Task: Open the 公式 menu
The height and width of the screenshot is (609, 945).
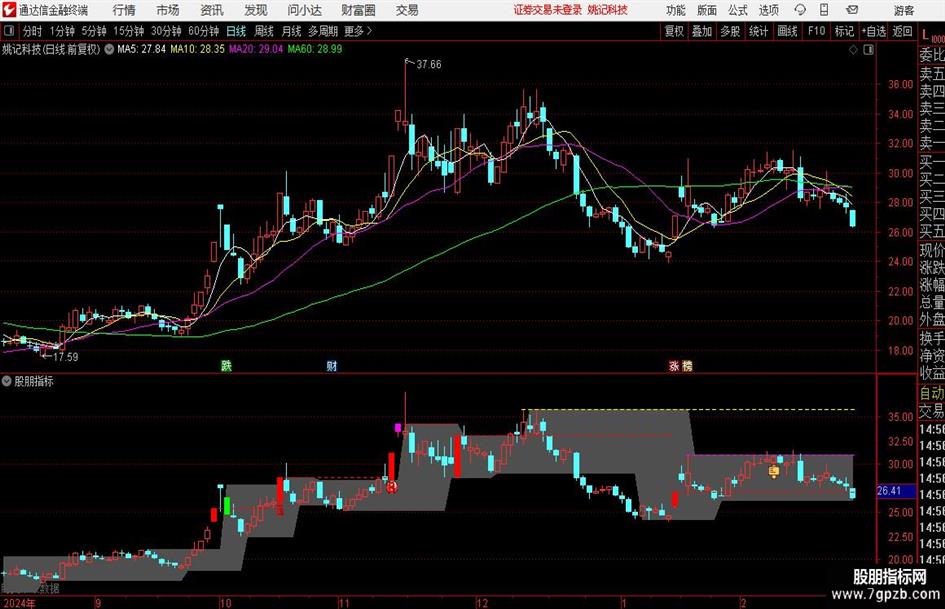Action: pyautogui.click(x=737, y=10)
